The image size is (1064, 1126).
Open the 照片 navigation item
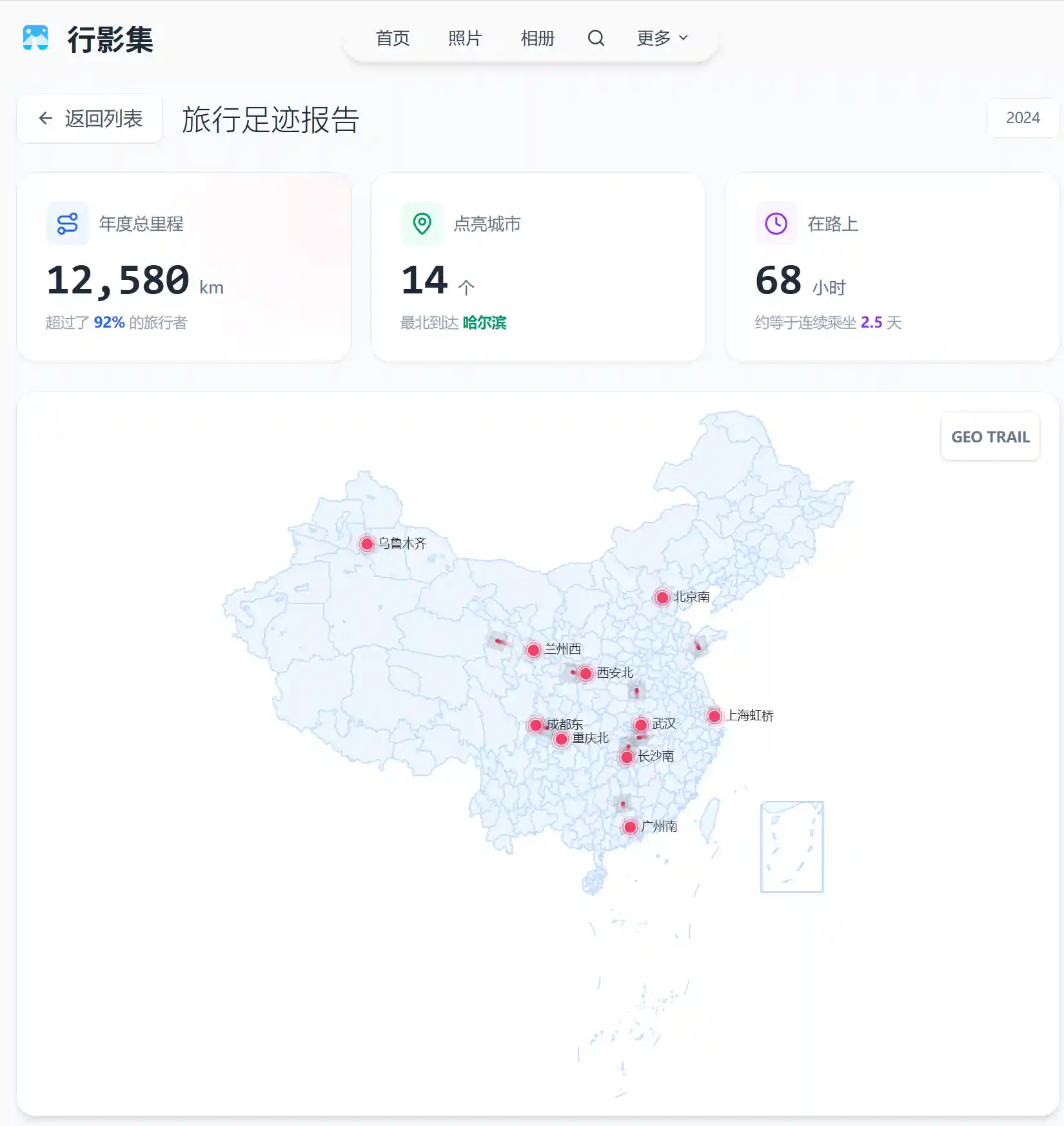[465, 38]
